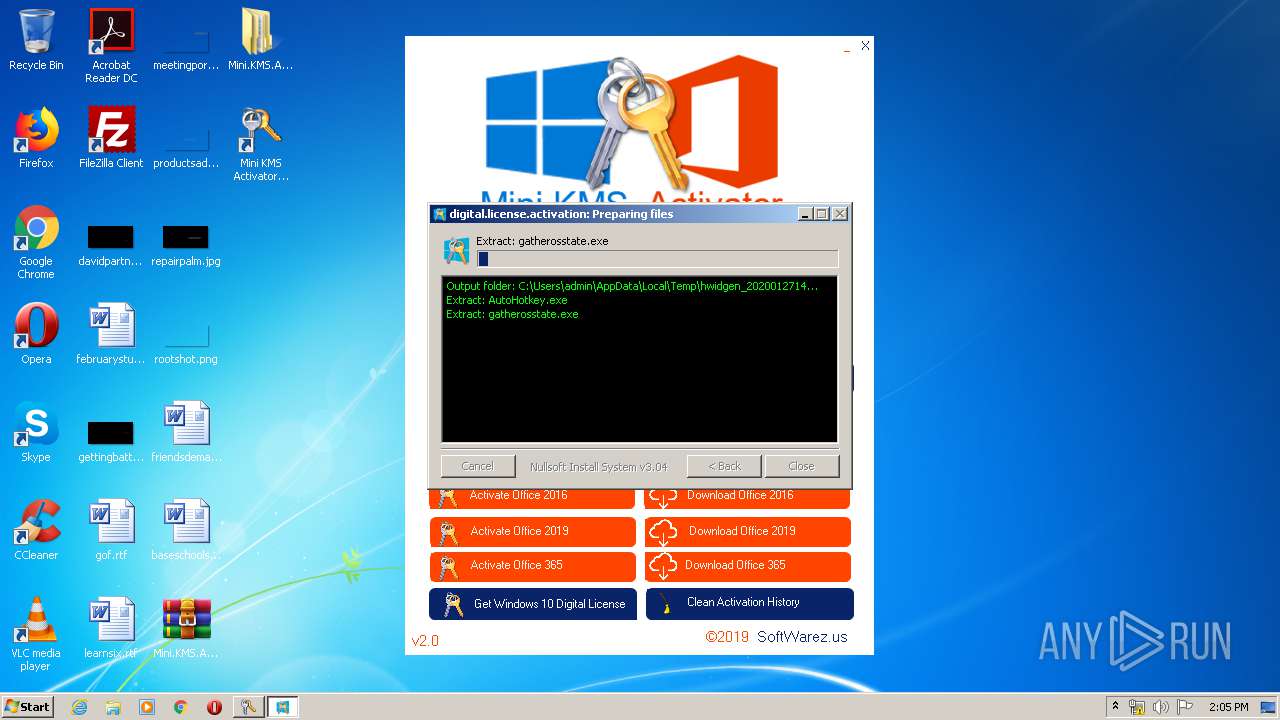Launch Firefox from the desktop

[36, 138]
